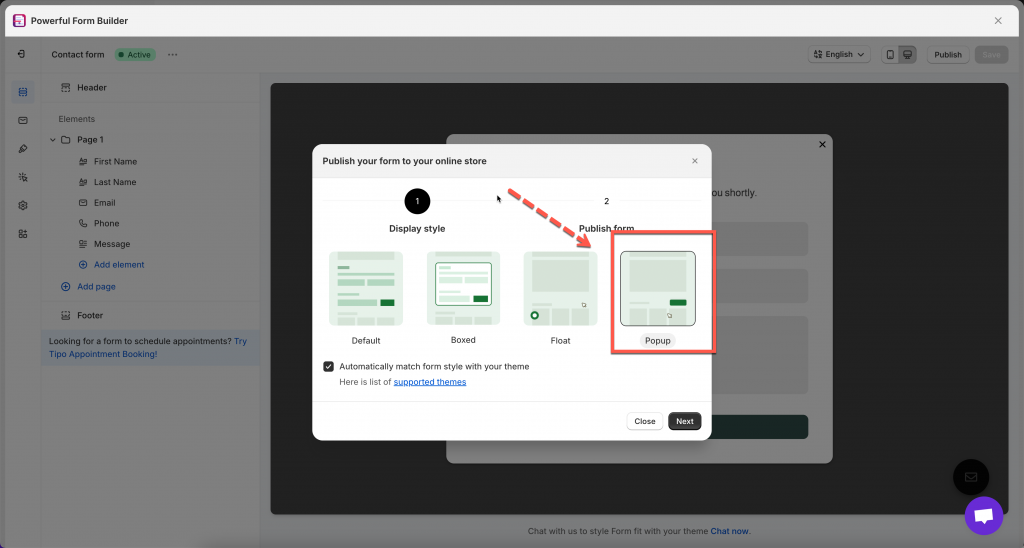
Task: Click the exit editor icon beside Contact form
Action: pos(22,54)
